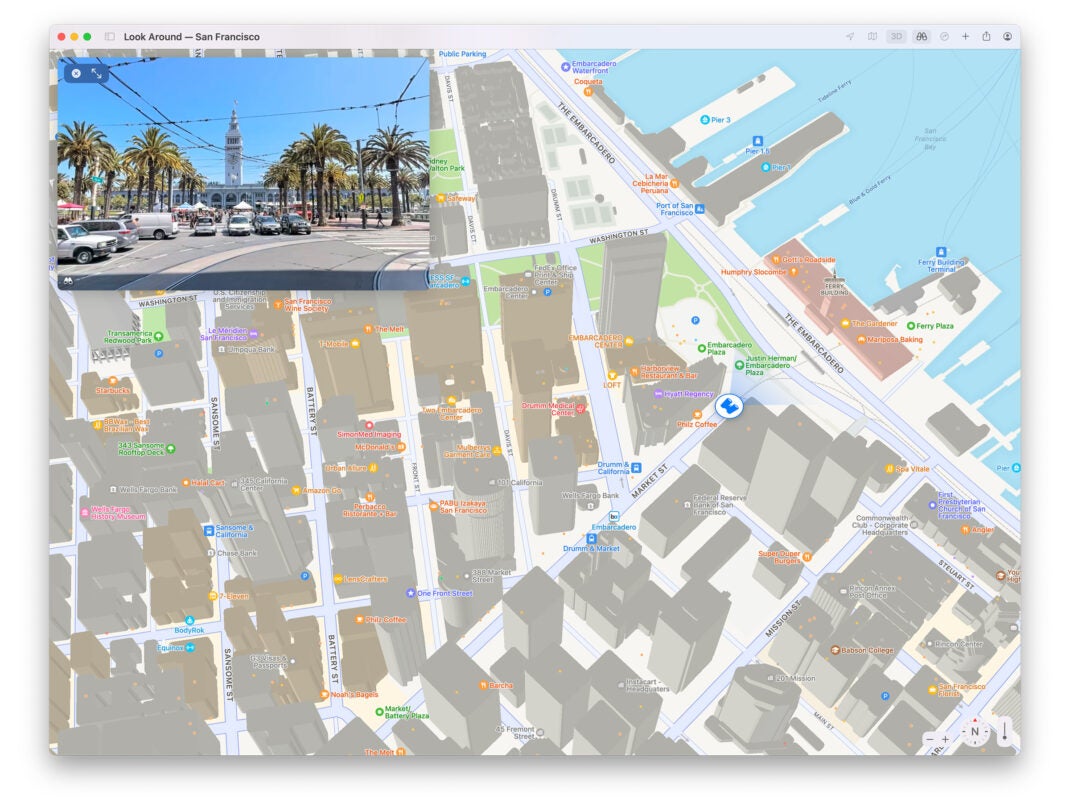The height and width of the screenshot is (803, 1070).
Task: Click the compass to face north
Action: click(x=974, y=732)
